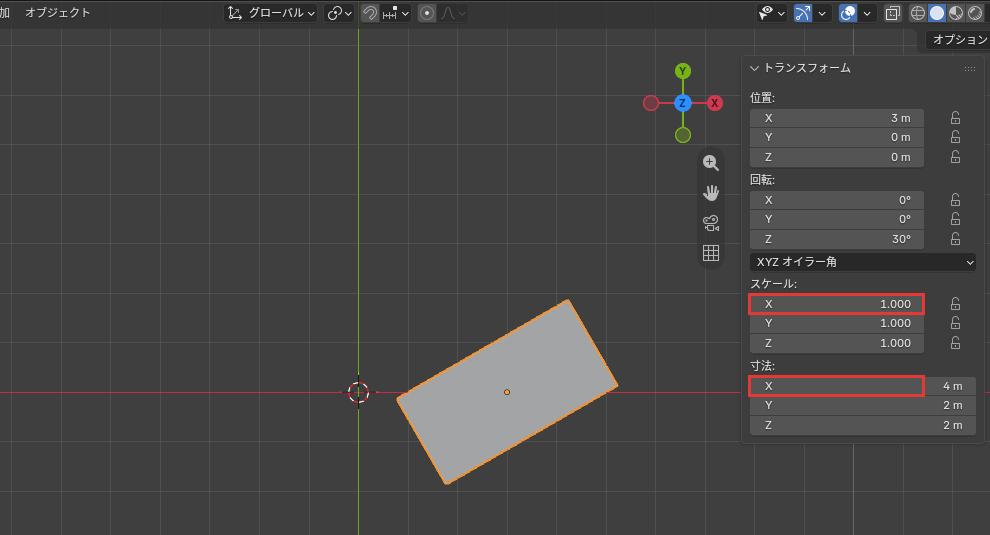Screen dimensions: 990x535
Task: Click the red X axis gizmo
Action: point(715,103)
